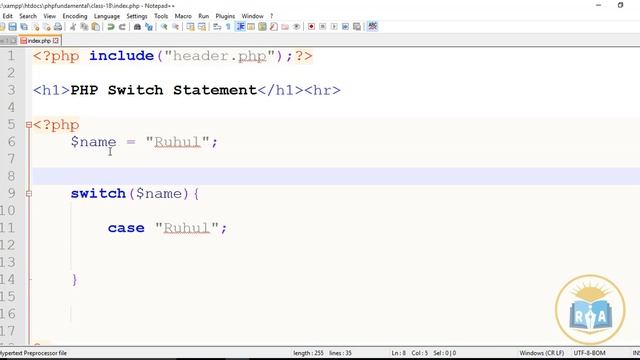Open the Replace toolbar icon
This screenshot has width=640, height=360.
pyautogui.click(x=149, y=27)
